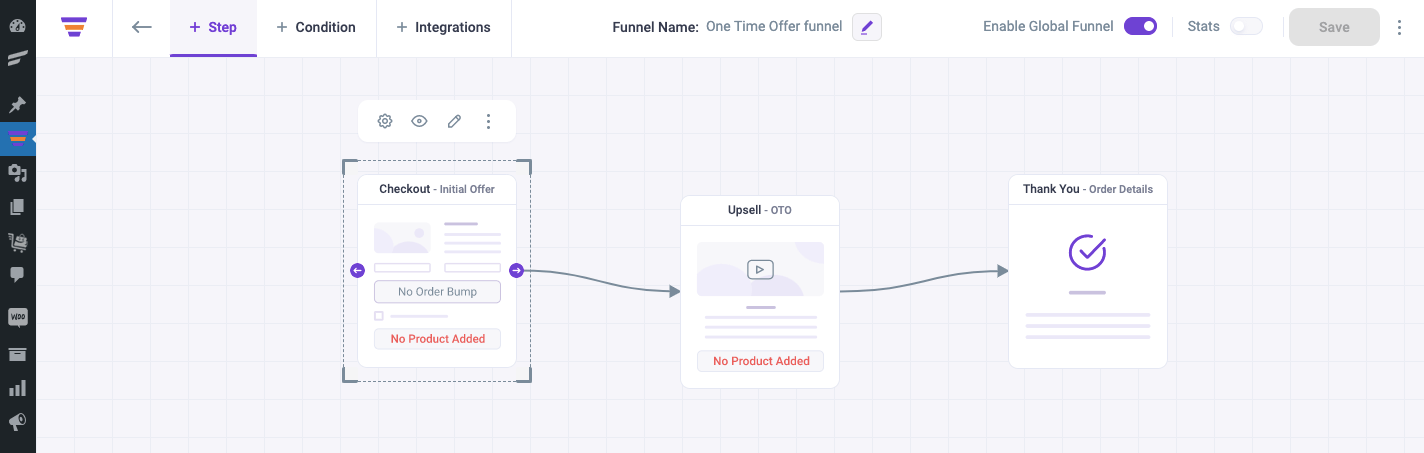Click the right purple connector on Checkout
The height and width of the screenshot is (453, 1424).
tap(516, 270)
